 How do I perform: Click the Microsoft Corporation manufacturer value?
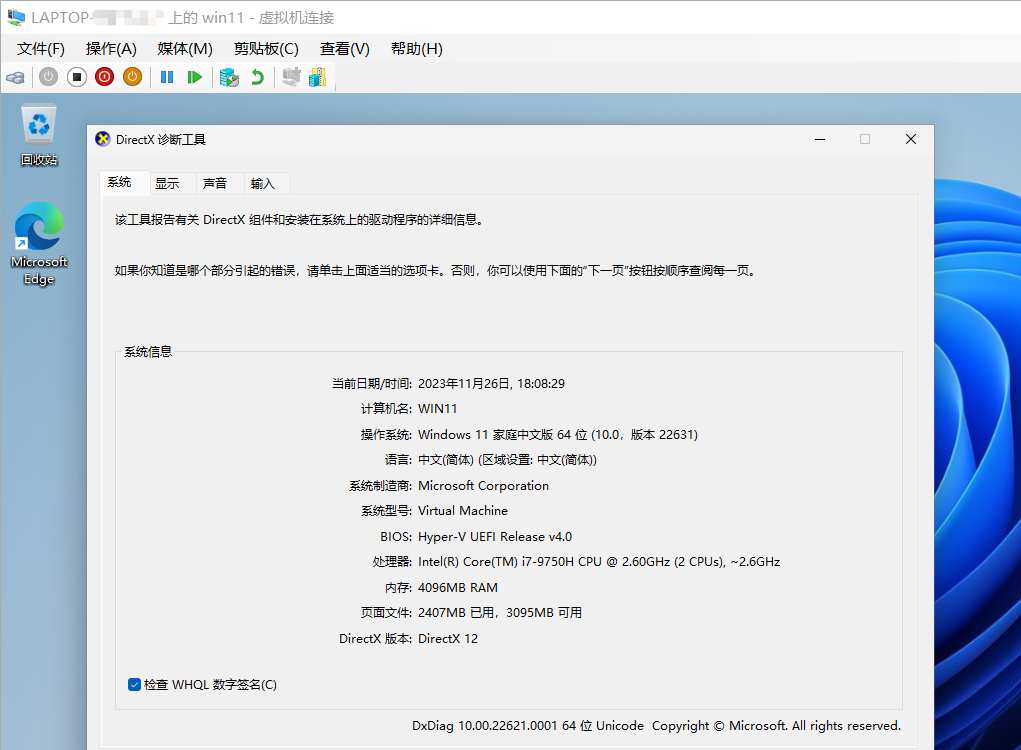click(x=483, y=486)
